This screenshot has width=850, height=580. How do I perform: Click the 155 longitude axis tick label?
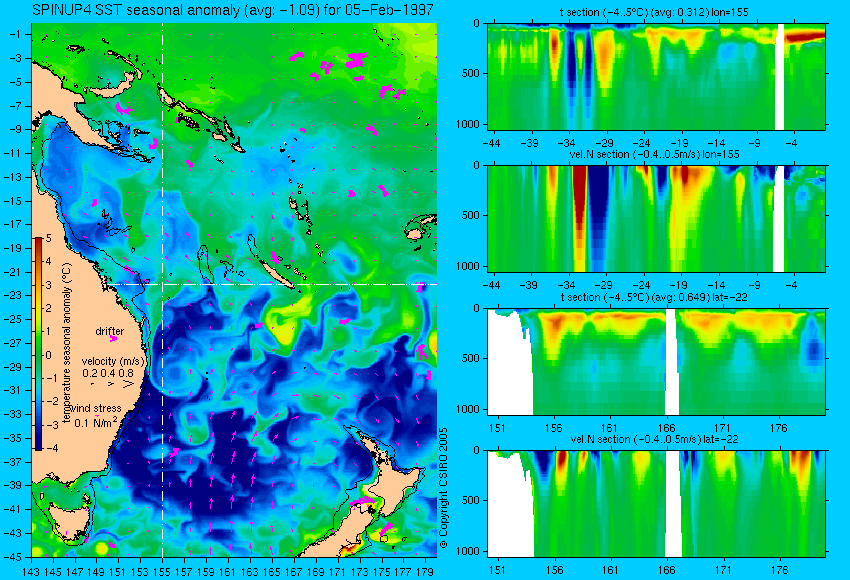(x=162, y=571)
